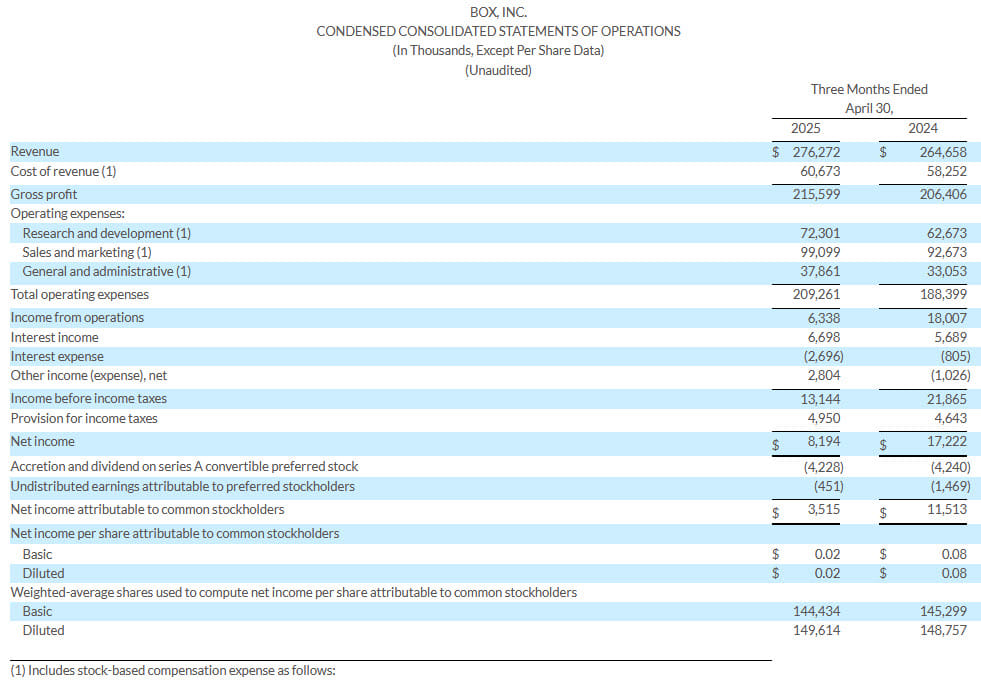
Task: Select the 'CONDENSED CONSOLIDATED STATEMENTS OF OPERATIONS' heading
Action: tap(498, 31)
